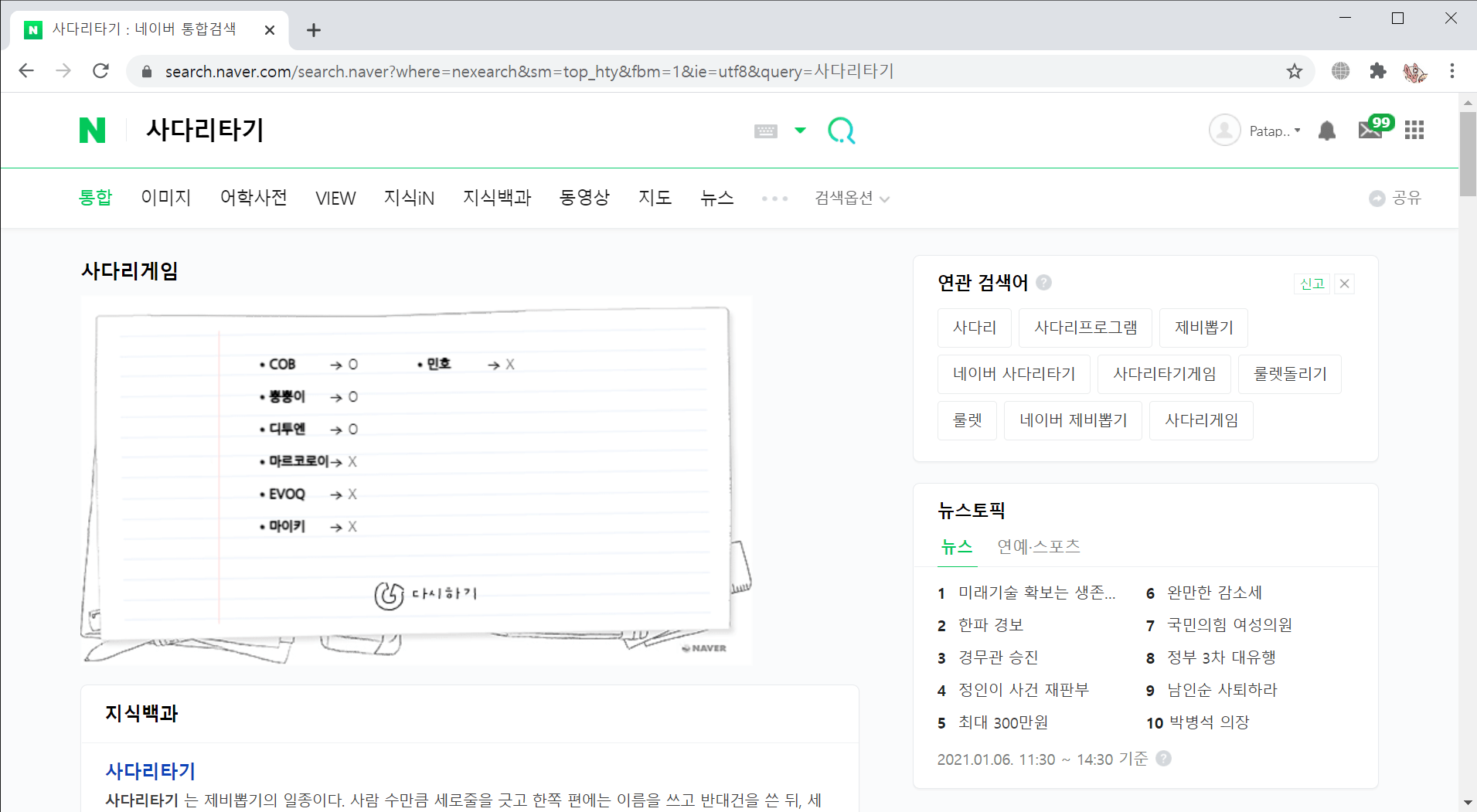The width and height of the screenshot is (1477, 812).
Task: Click the browser forward arrow
Action: click(63, 71)
